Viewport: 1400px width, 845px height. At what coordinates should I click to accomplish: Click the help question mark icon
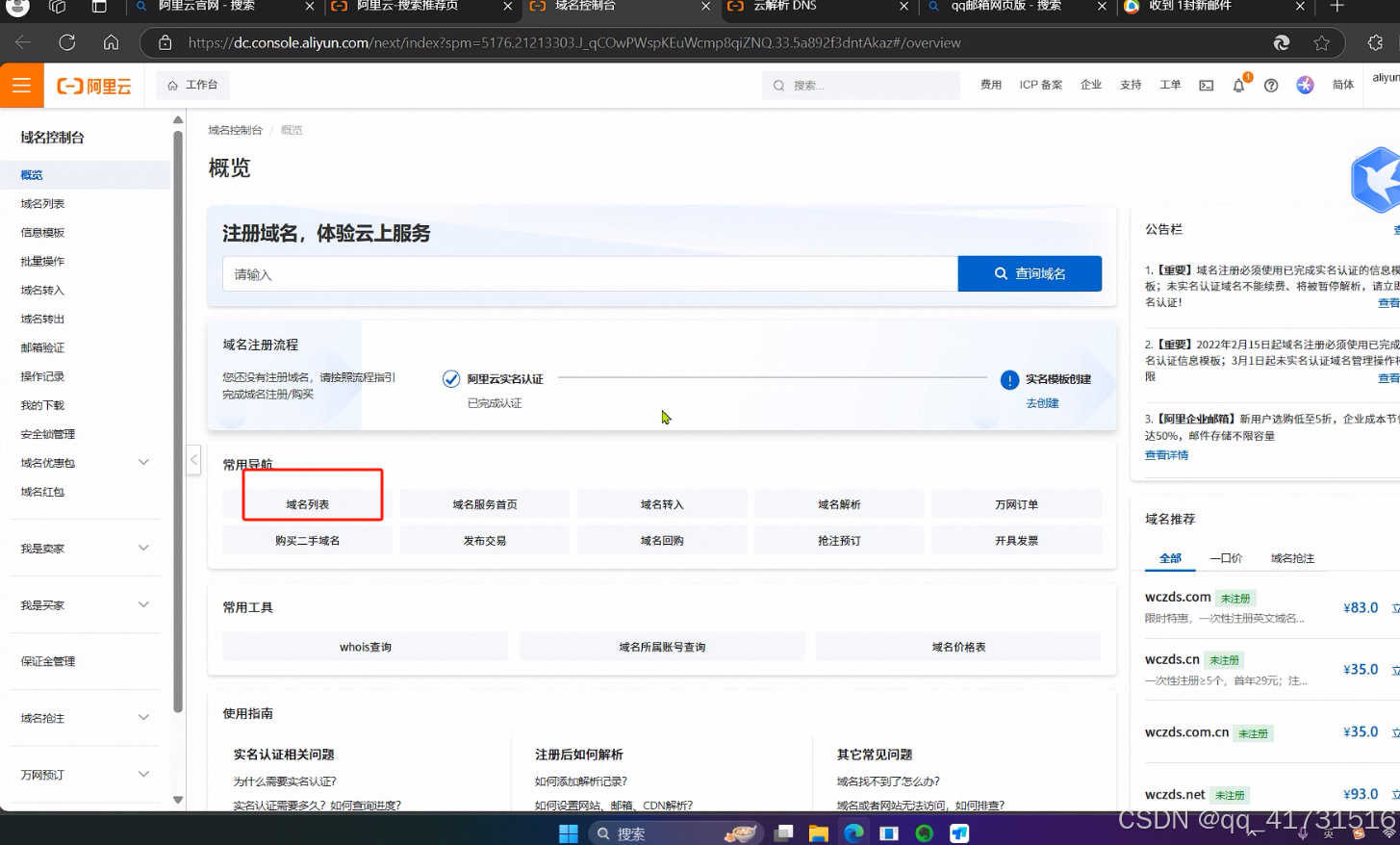(1271, 86)
